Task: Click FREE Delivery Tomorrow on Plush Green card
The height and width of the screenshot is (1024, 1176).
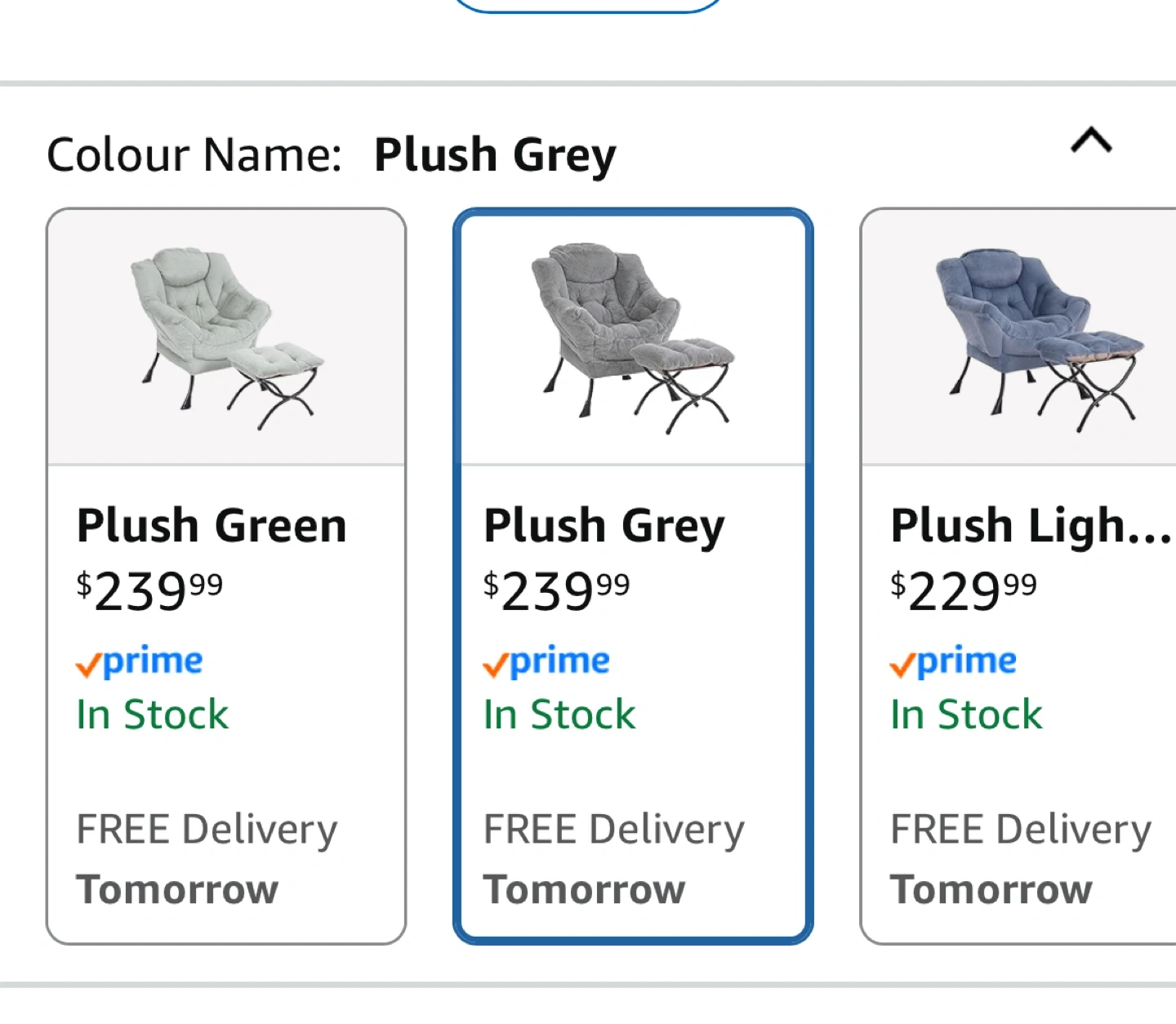Action: click(207, 858)
